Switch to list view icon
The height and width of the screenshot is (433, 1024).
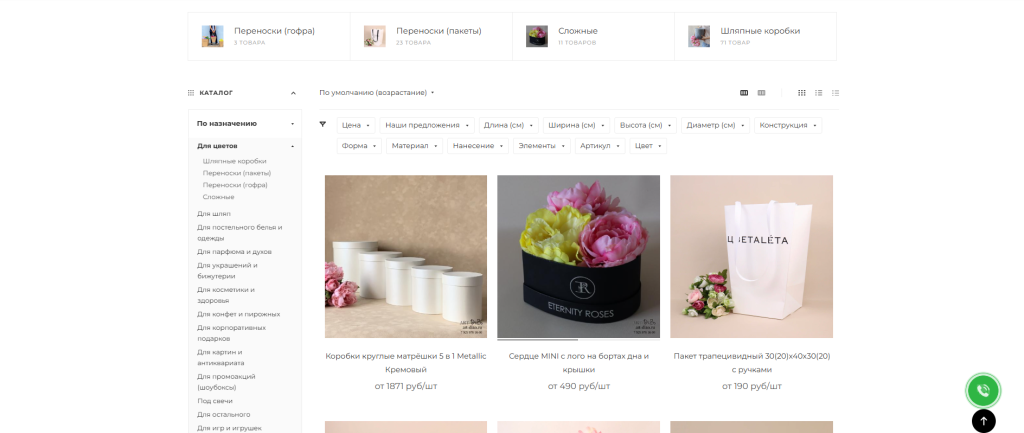click(x=818, y=93)
